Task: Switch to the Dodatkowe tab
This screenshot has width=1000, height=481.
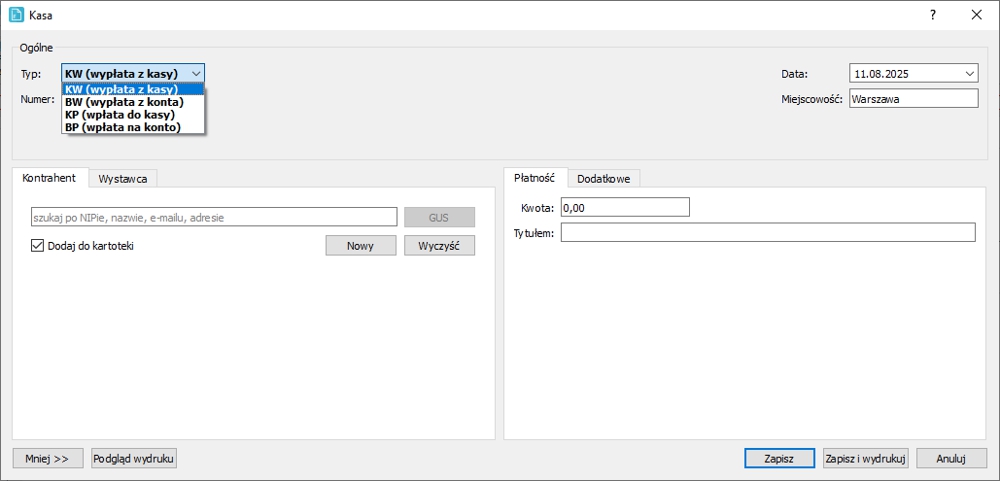Action: pos(604,178)
